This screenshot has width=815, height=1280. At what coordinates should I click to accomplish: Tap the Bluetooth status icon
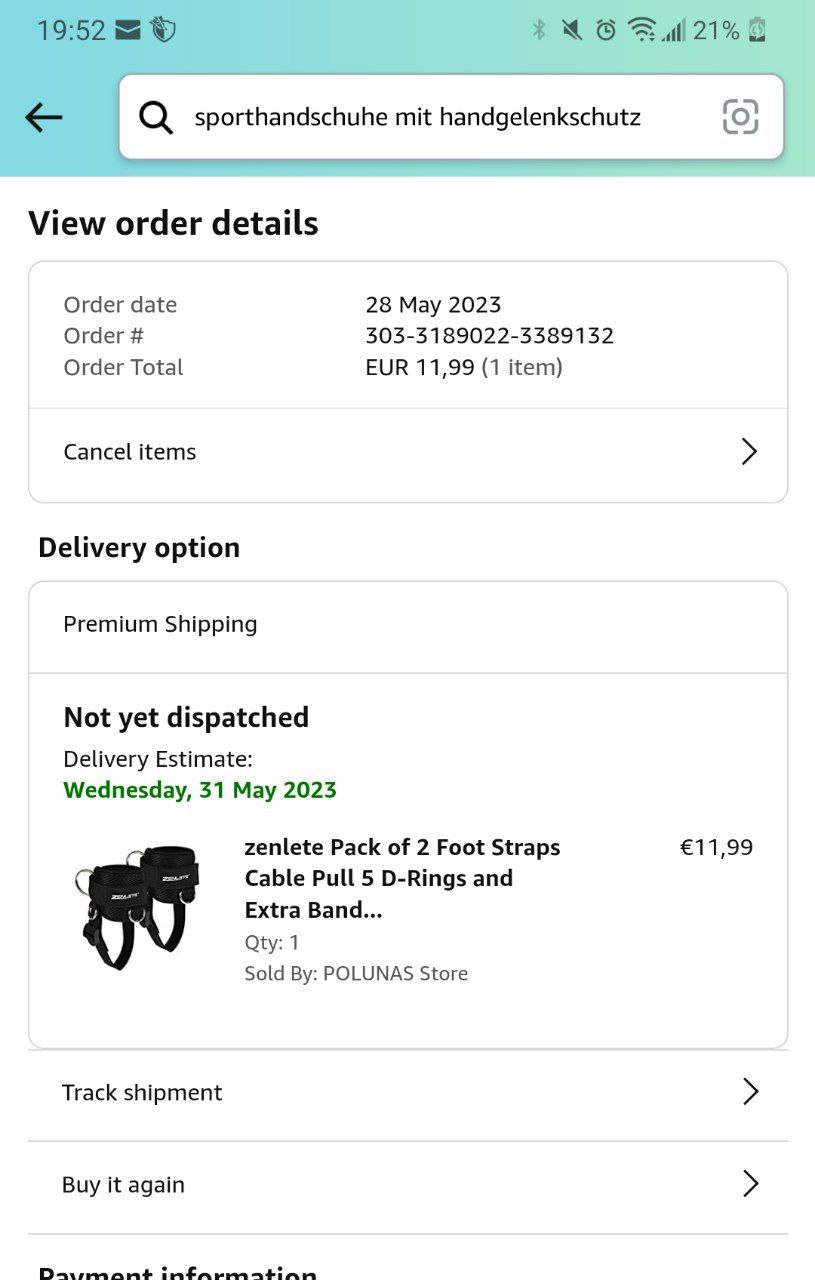coord(539,30)
